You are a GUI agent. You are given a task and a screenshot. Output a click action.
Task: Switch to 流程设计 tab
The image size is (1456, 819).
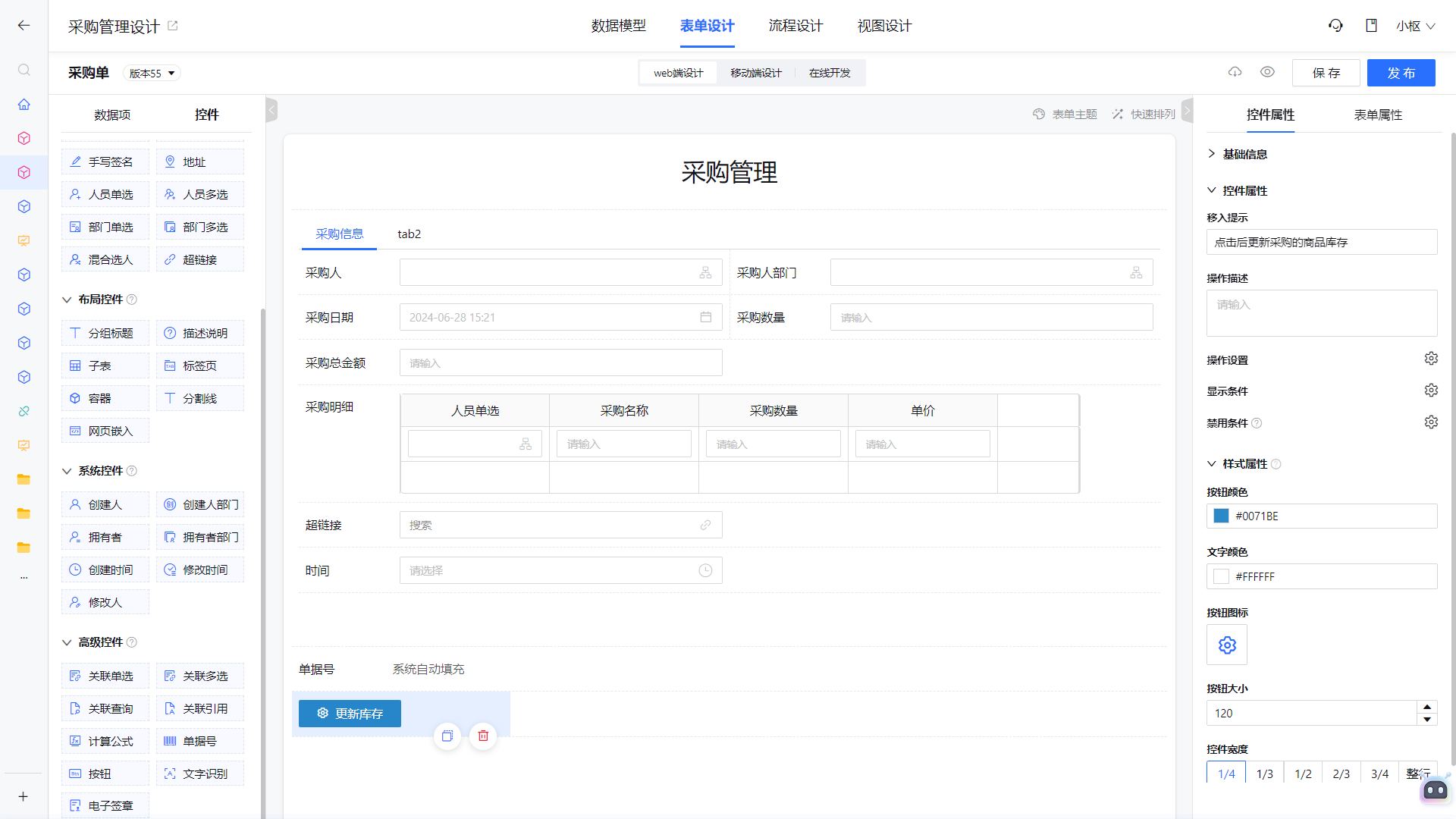point(795,26)
